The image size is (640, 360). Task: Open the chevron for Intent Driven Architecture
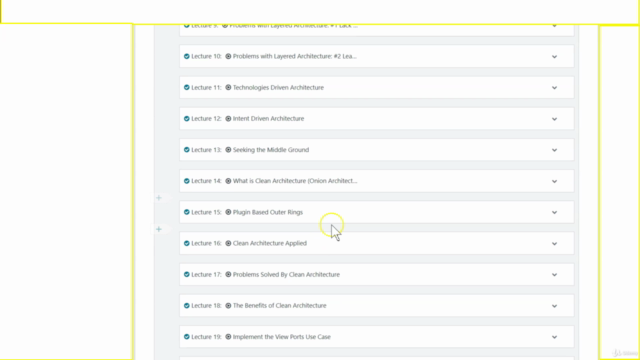(x=554, y=119)
